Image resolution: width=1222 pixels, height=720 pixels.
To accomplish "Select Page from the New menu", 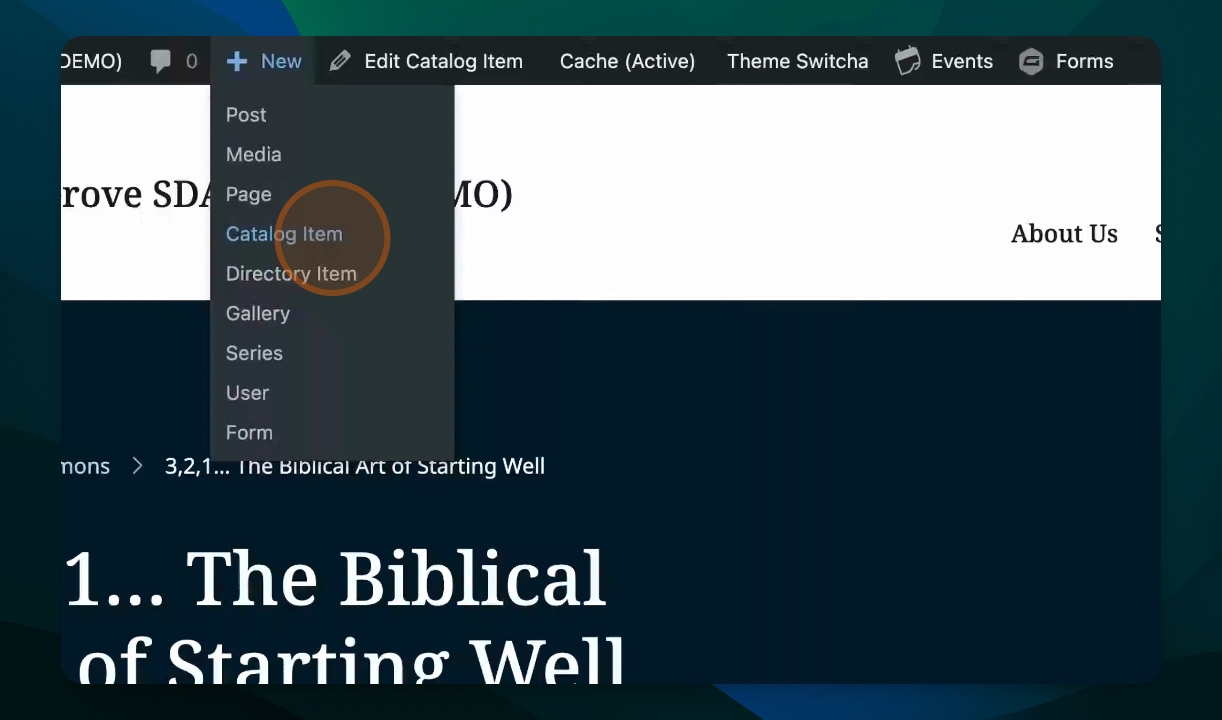I will [248, 195].
